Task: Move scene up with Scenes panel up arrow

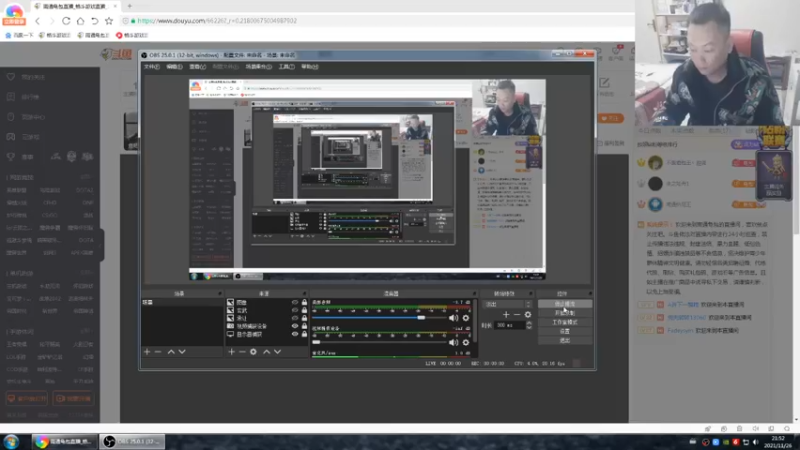Action: click(171, 352)
